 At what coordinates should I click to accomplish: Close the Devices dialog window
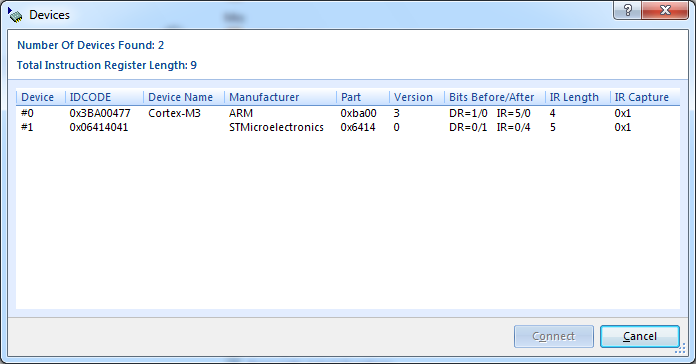pyautogui.click(x=664, y=11)
